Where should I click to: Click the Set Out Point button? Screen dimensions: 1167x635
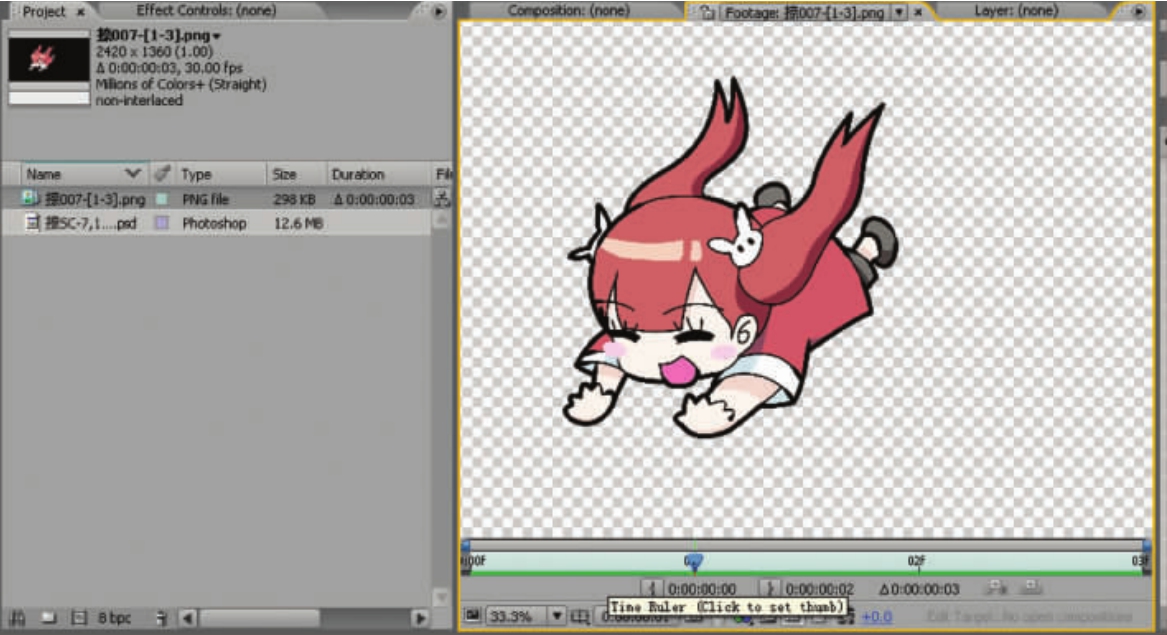770,589
